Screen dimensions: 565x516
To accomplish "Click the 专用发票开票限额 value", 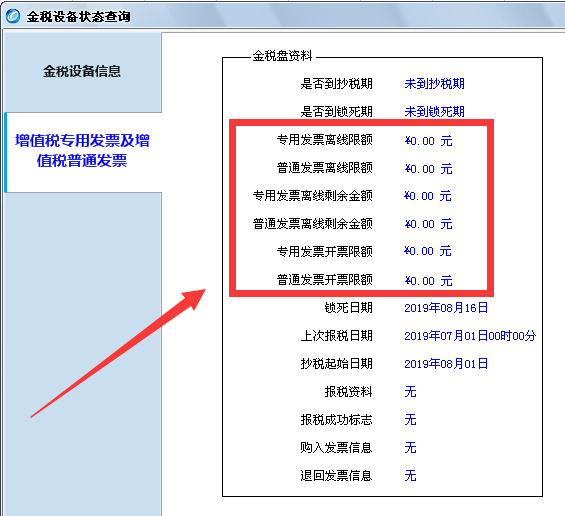I will 427,251.
